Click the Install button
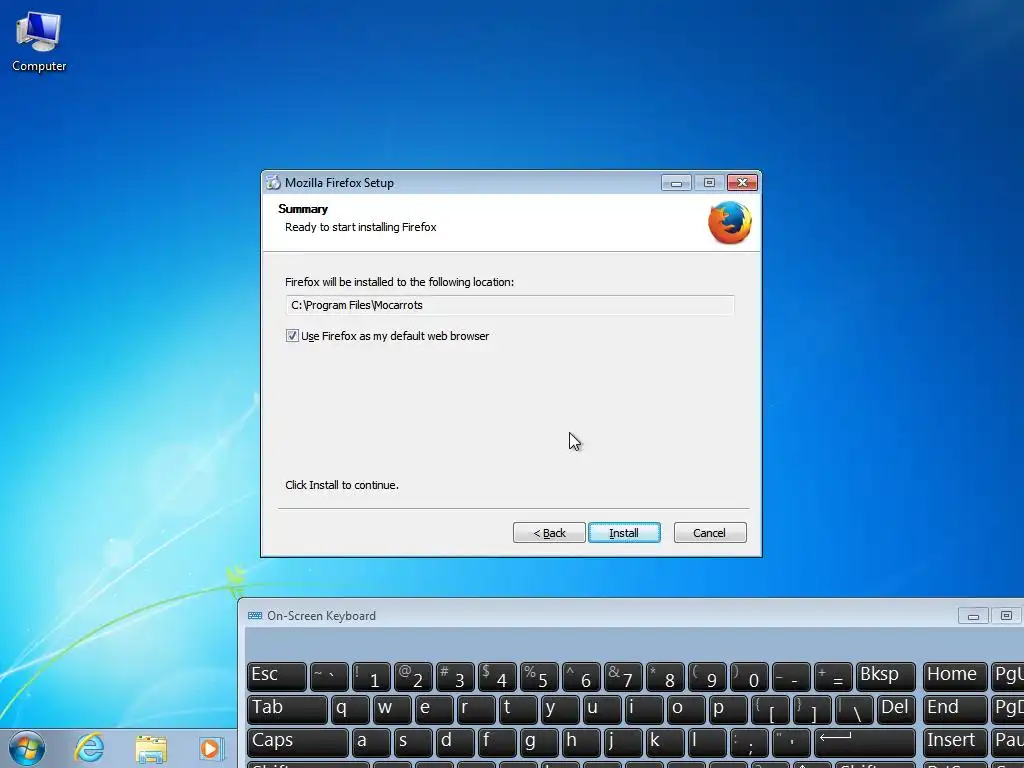The width and height of the screenshot is (1024, 768). point(624,533)
